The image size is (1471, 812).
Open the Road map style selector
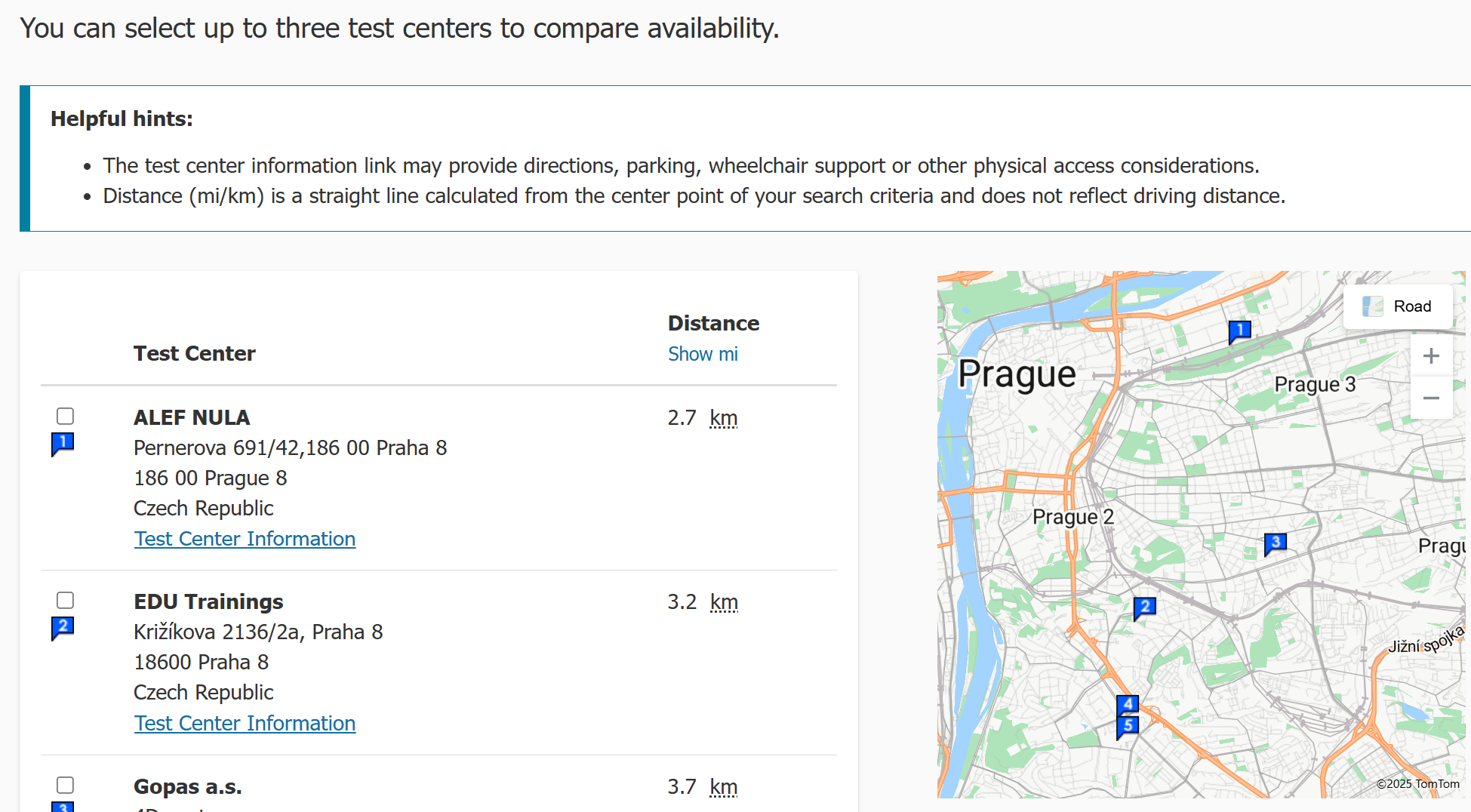click(x=1398, y=306)
